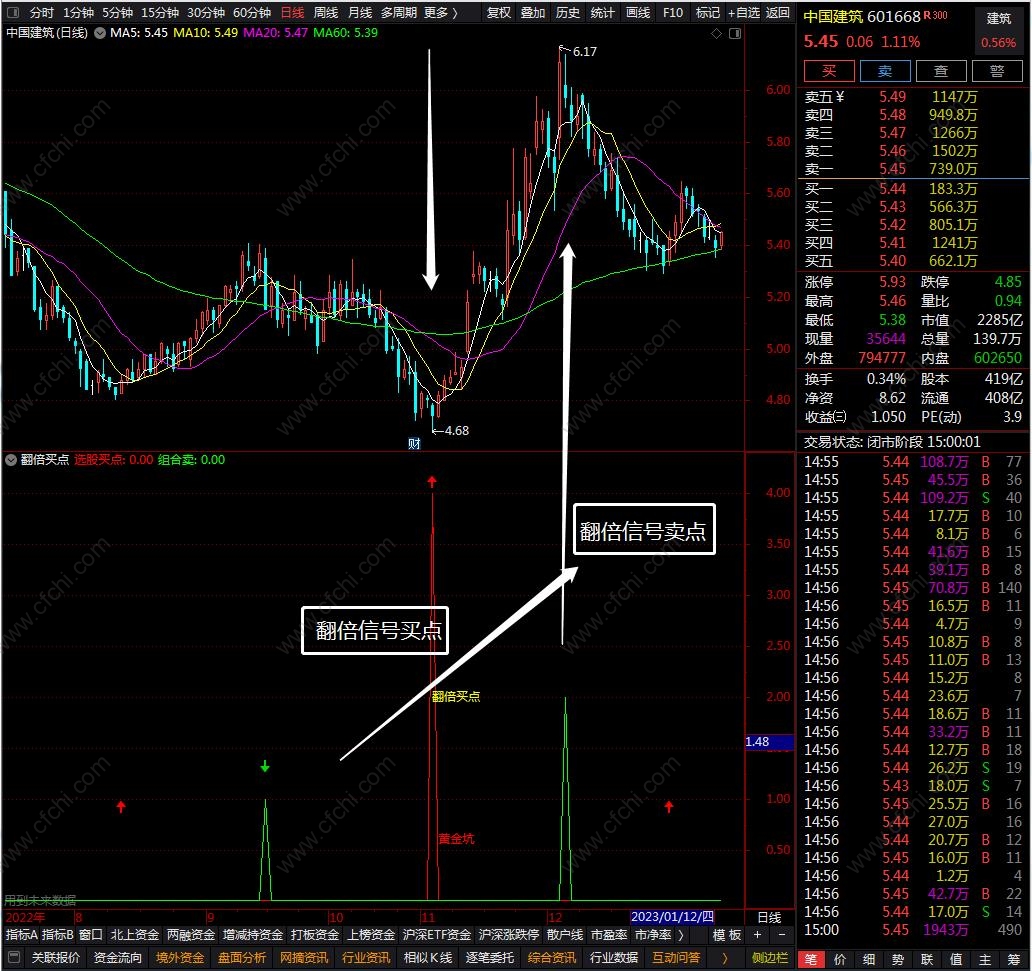
Task: Click the 返回 back button
Action: click(778, 13)
